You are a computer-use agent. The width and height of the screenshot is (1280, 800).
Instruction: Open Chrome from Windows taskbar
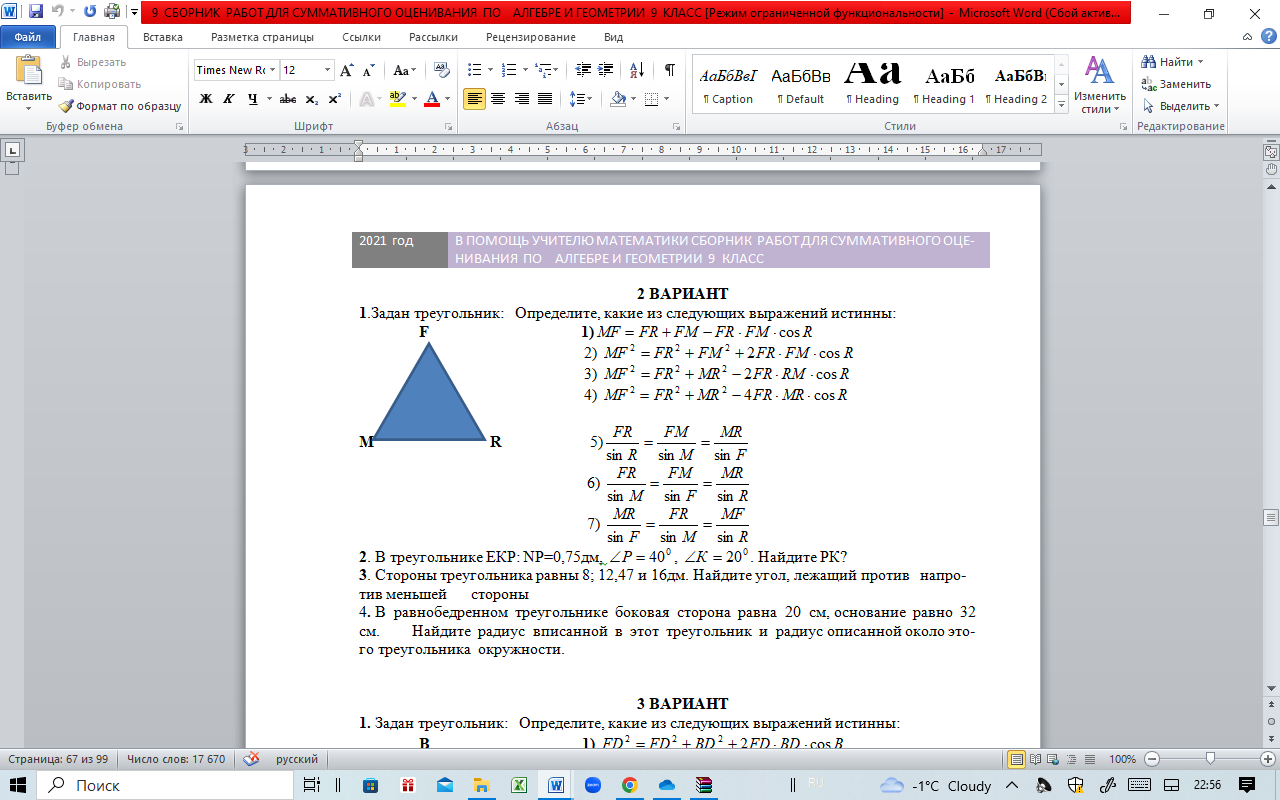click(x=629, y=785)
